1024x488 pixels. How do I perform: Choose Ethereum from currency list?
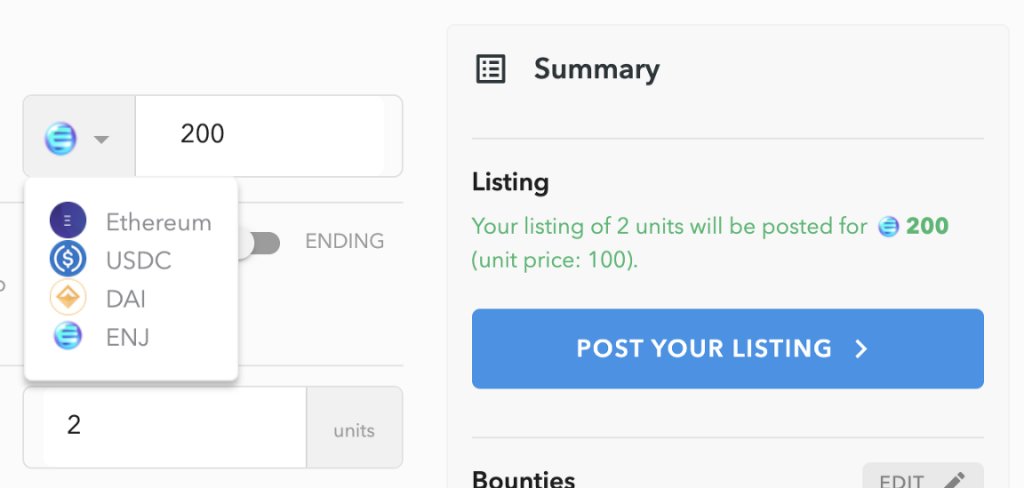point(158,222)
